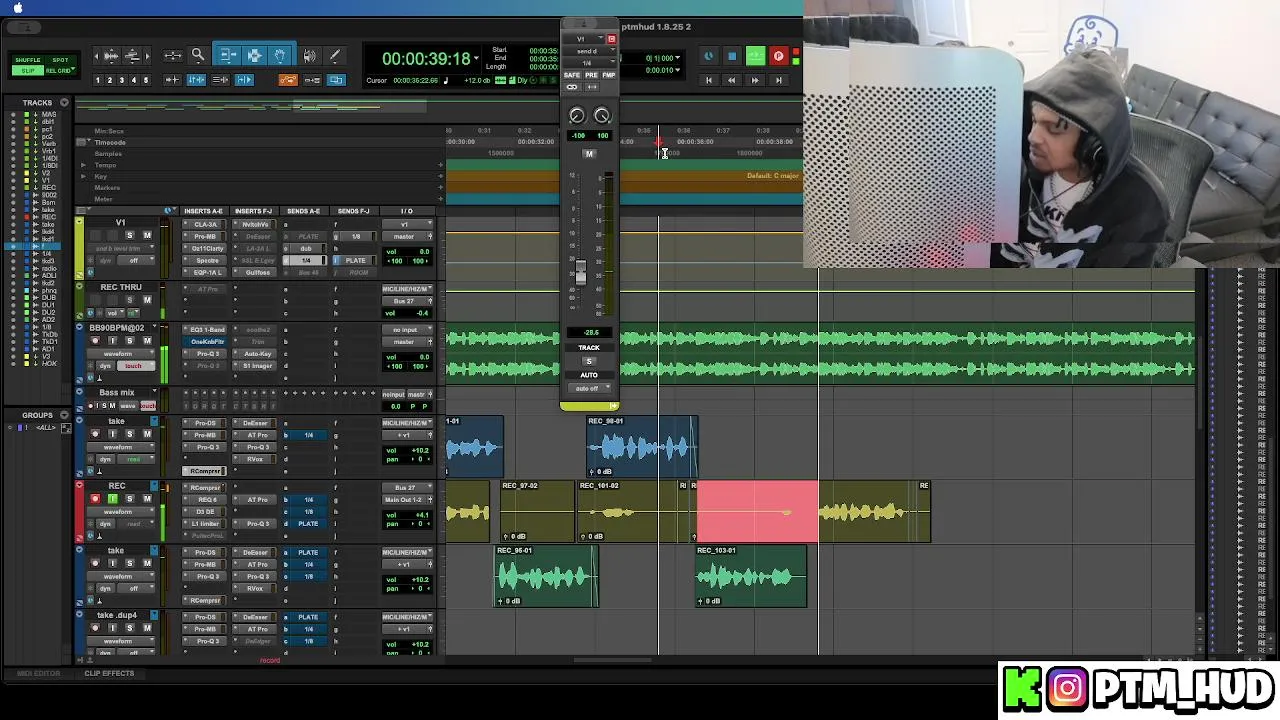Mute the V1 track

(x=147, y=236)
